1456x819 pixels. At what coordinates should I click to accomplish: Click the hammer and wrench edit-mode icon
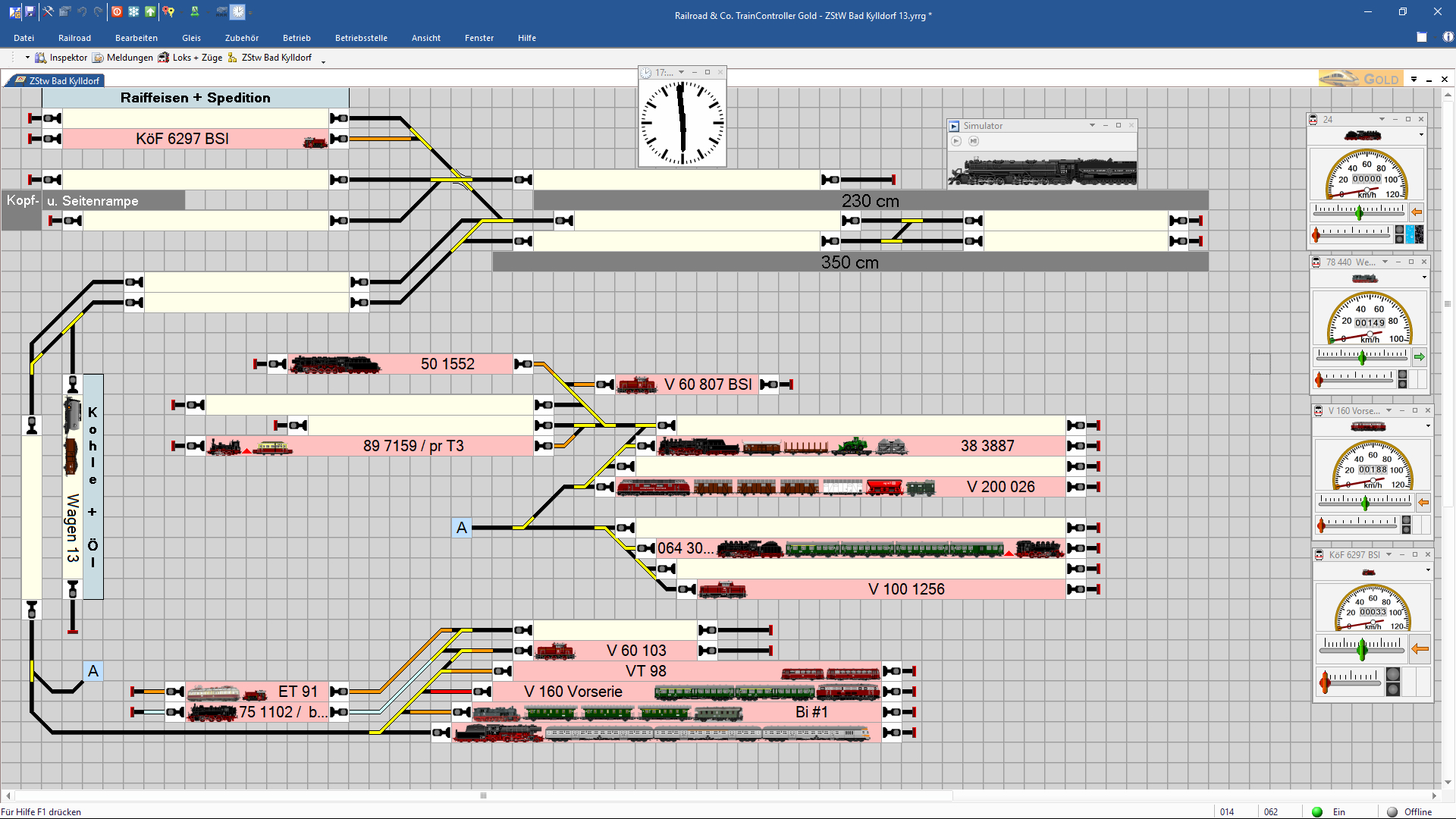tap(48, 11)
